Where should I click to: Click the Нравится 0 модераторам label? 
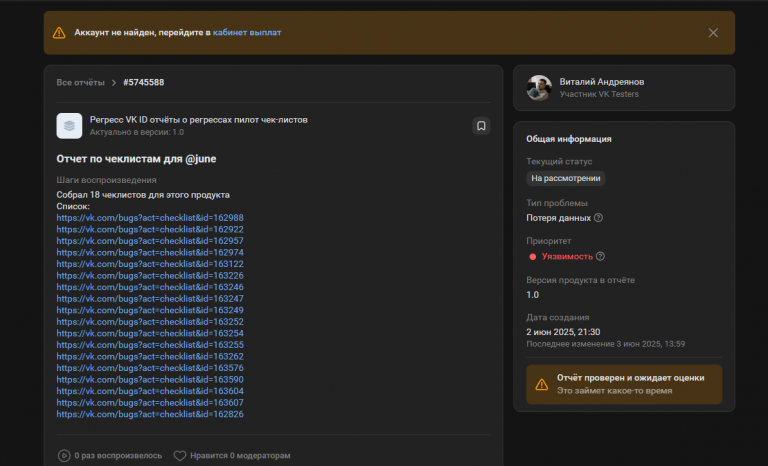tap(240, 456)
